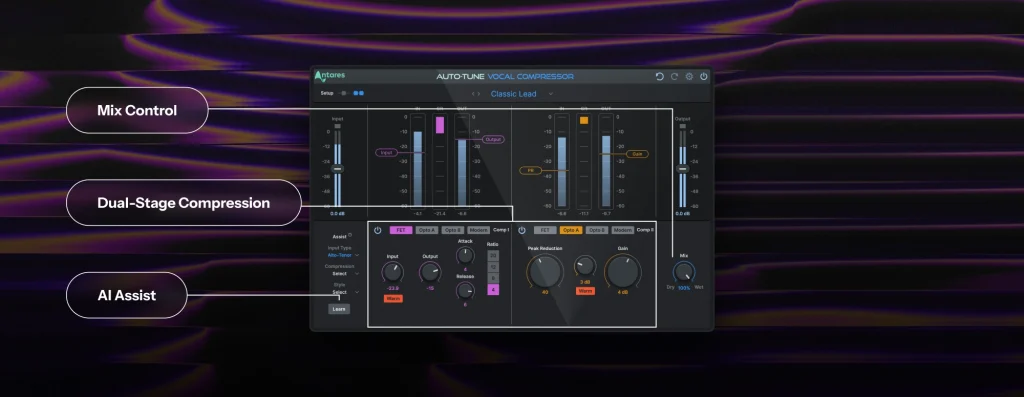Go to next preset with right arrow
This screenshot has width=1024, height=397.
[x=479, y=94]
